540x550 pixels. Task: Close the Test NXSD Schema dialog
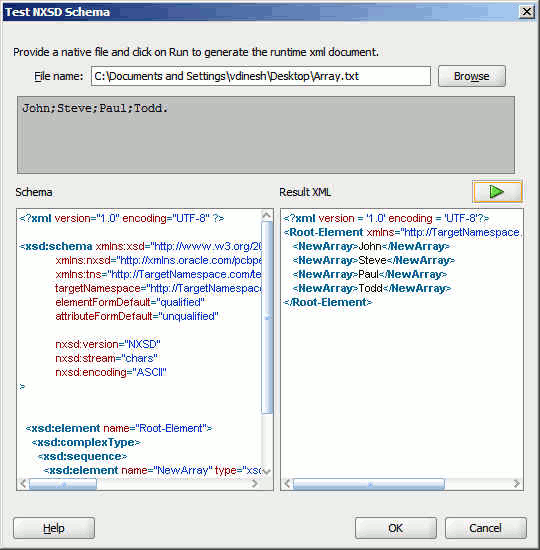[526, 12]
